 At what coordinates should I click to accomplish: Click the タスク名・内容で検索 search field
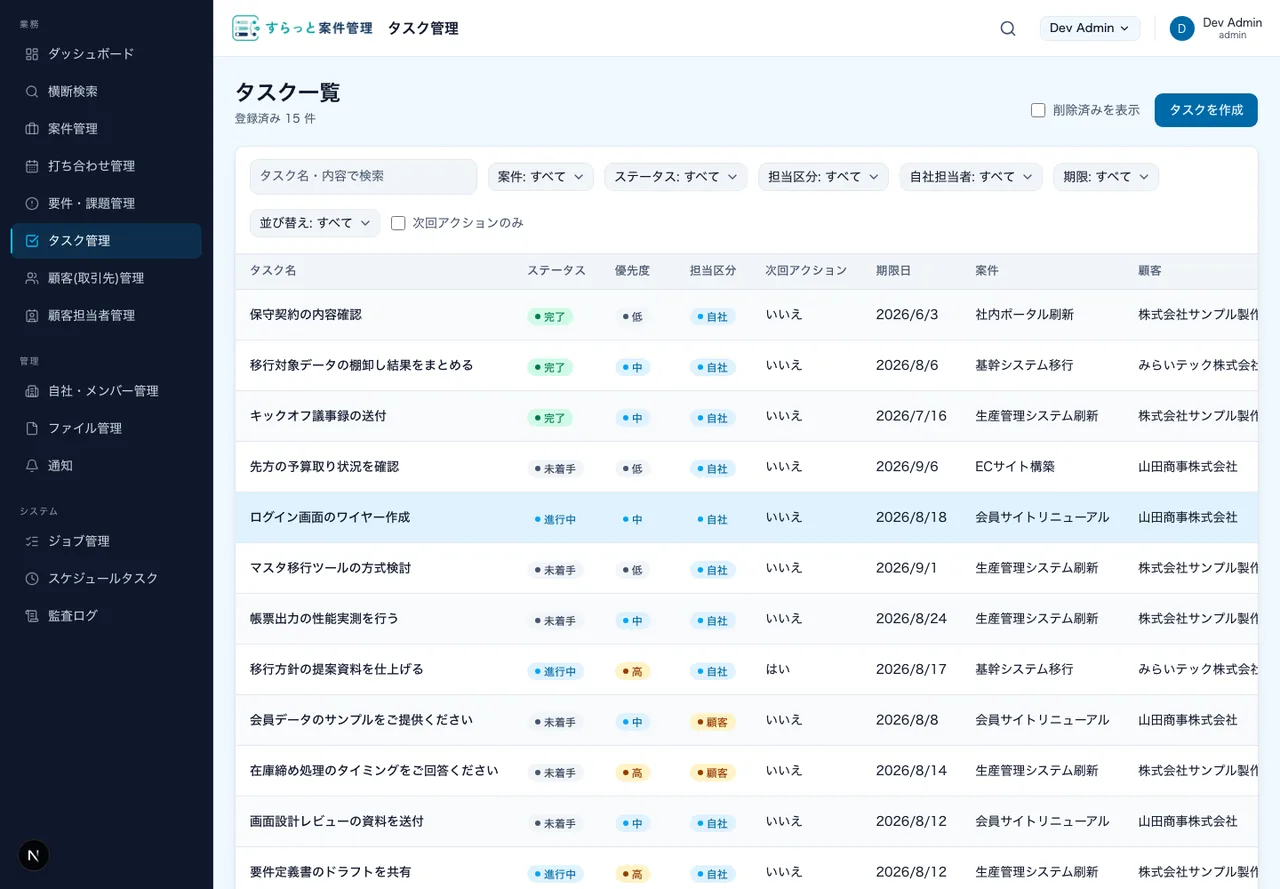pos(363,176)
